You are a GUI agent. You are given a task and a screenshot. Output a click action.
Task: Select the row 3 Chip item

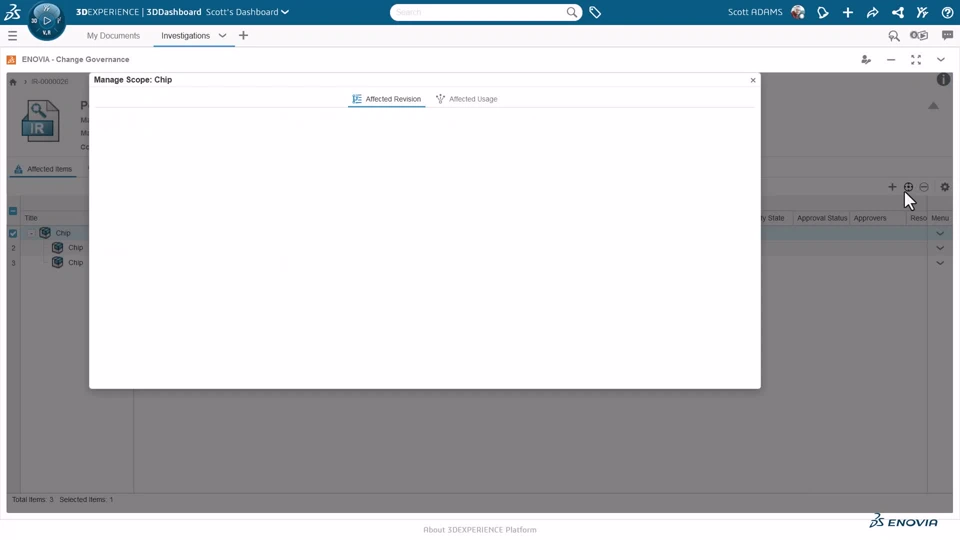point(75,263)
